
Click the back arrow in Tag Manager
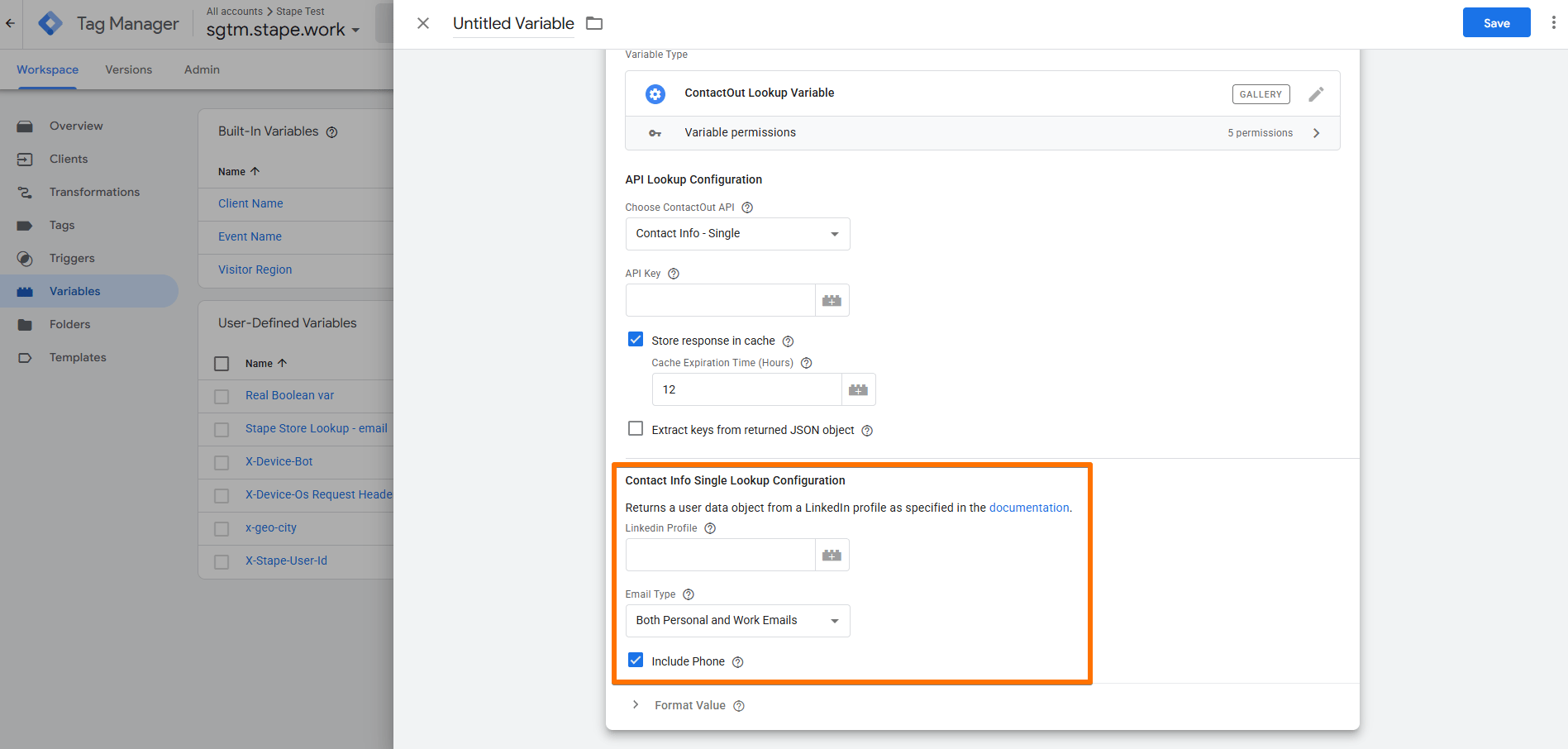(x=10, y=23)
